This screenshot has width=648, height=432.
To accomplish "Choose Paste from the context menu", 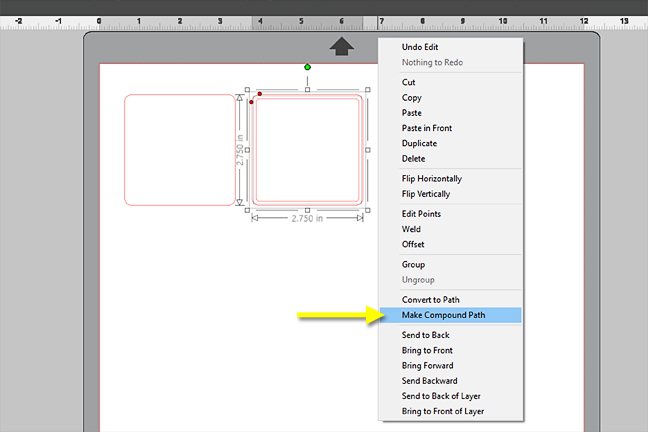I will tap(450, 113).
